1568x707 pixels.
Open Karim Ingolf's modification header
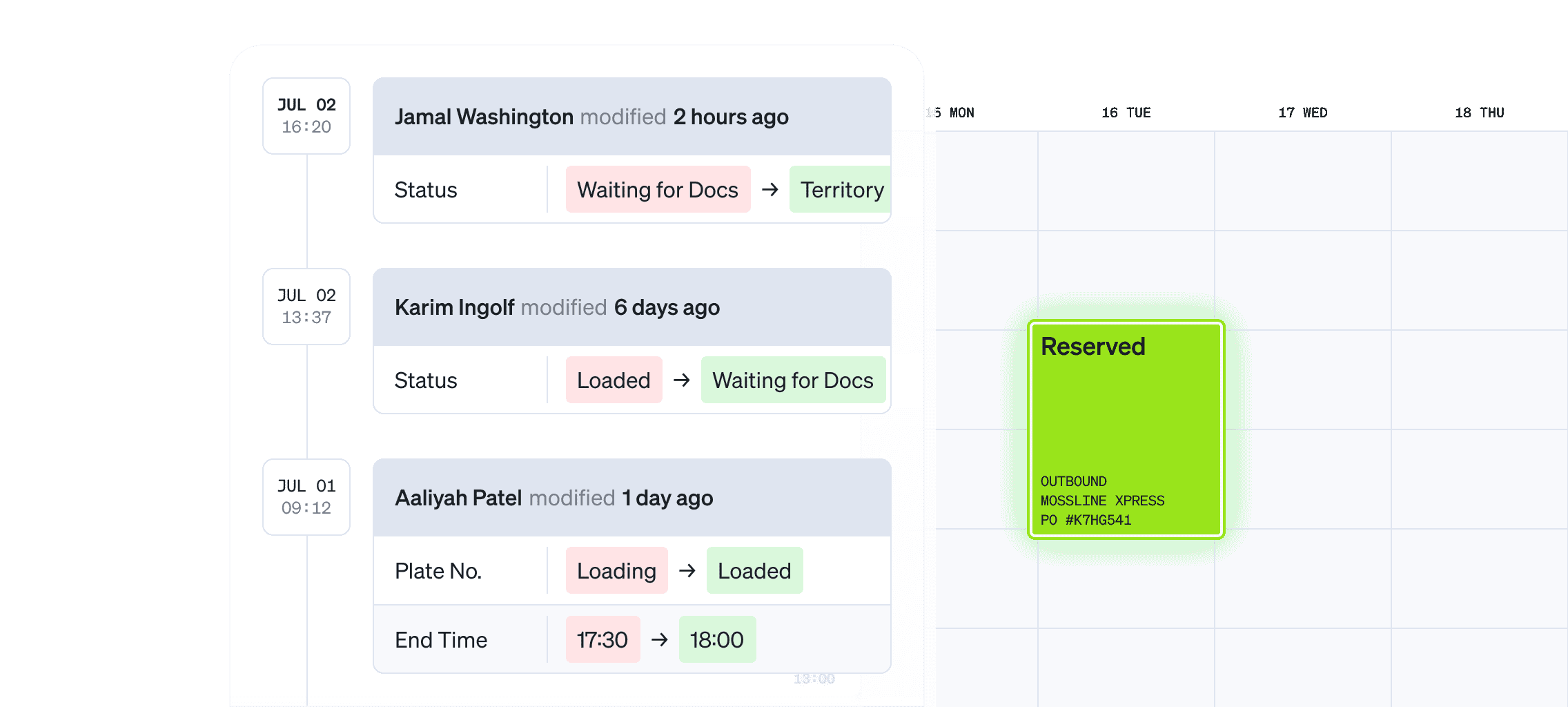[x=631, y=307]
